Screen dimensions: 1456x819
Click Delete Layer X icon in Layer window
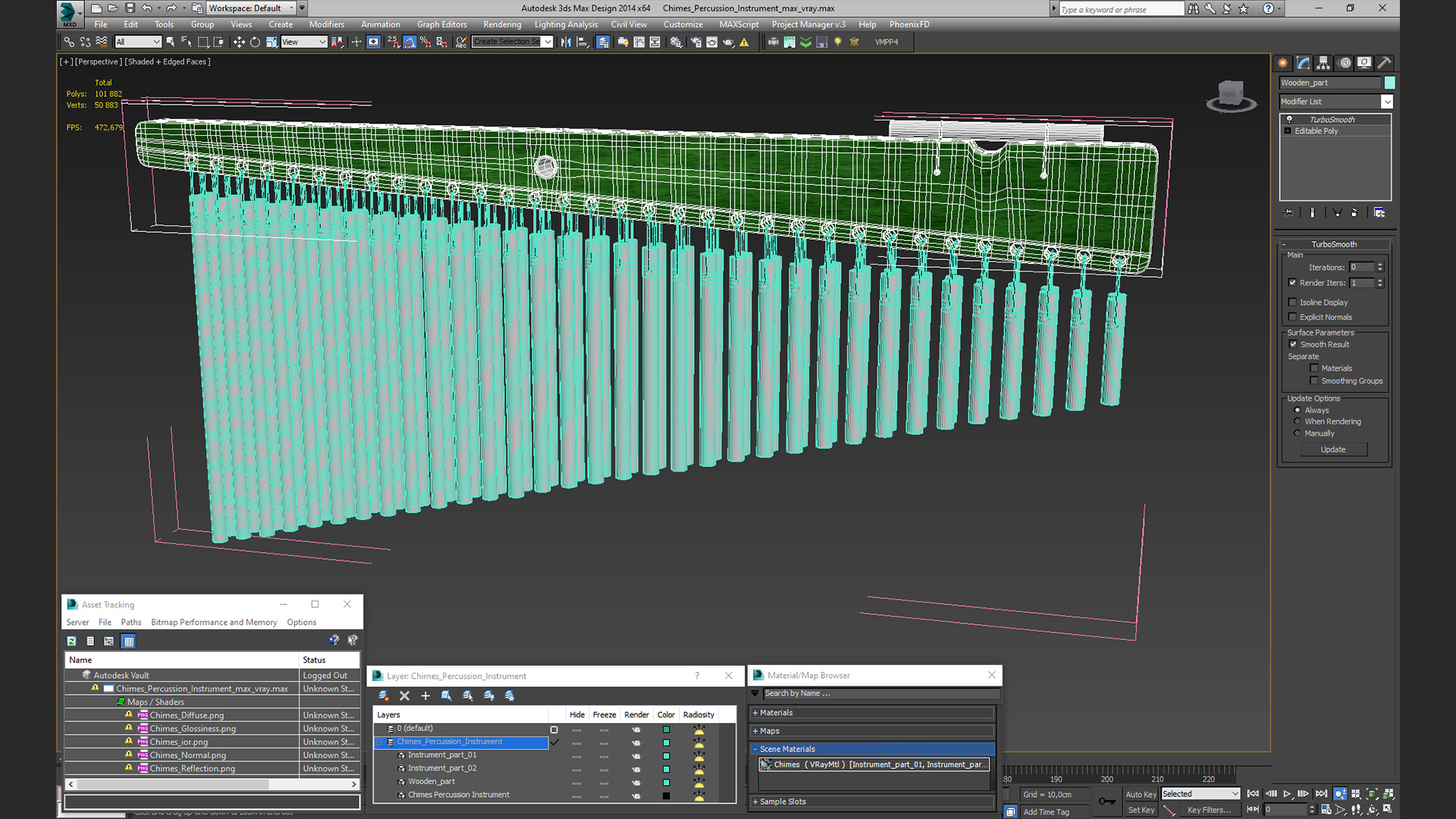coord(404,695)
